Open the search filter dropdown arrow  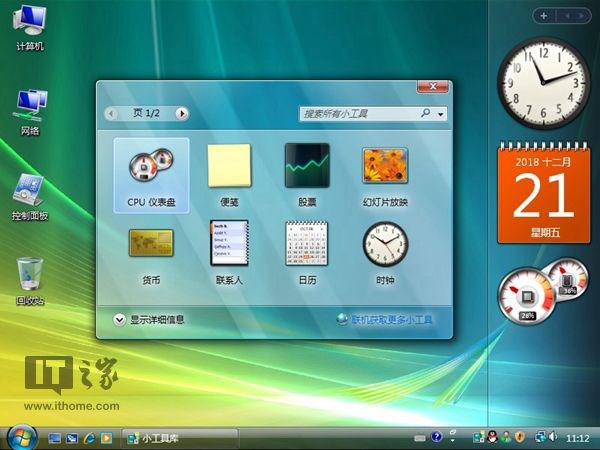click(x=441, y=114)
